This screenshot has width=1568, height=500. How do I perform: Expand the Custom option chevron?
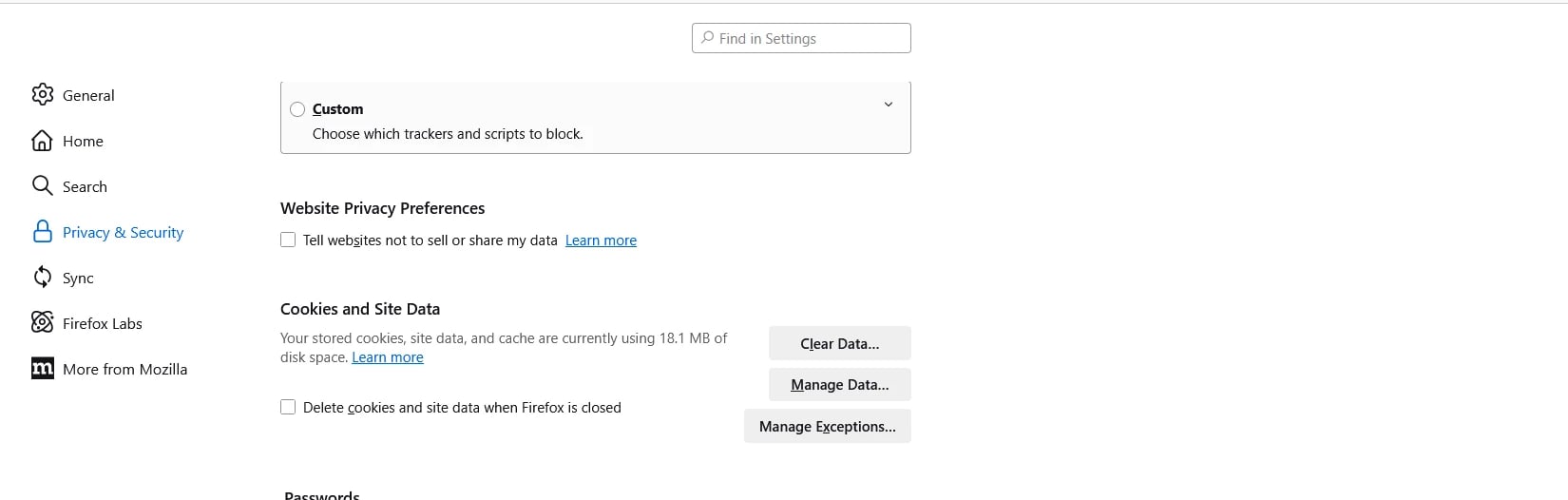coord(889,105)
